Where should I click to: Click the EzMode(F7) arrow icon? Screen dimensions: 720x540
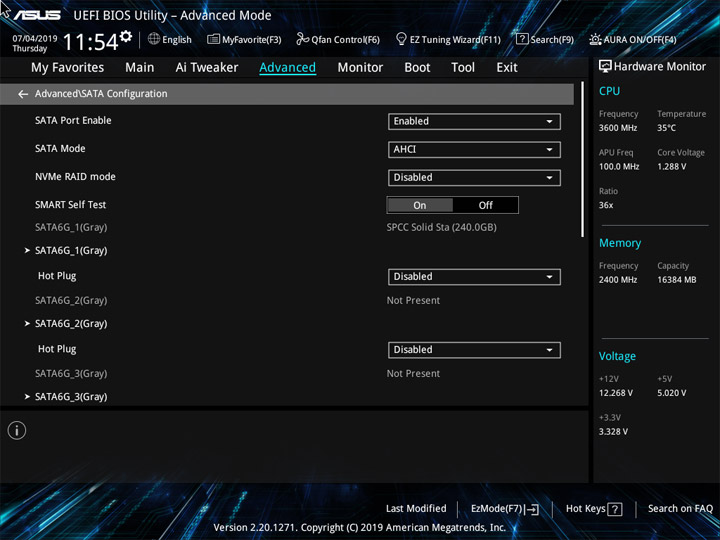point(532,509)
